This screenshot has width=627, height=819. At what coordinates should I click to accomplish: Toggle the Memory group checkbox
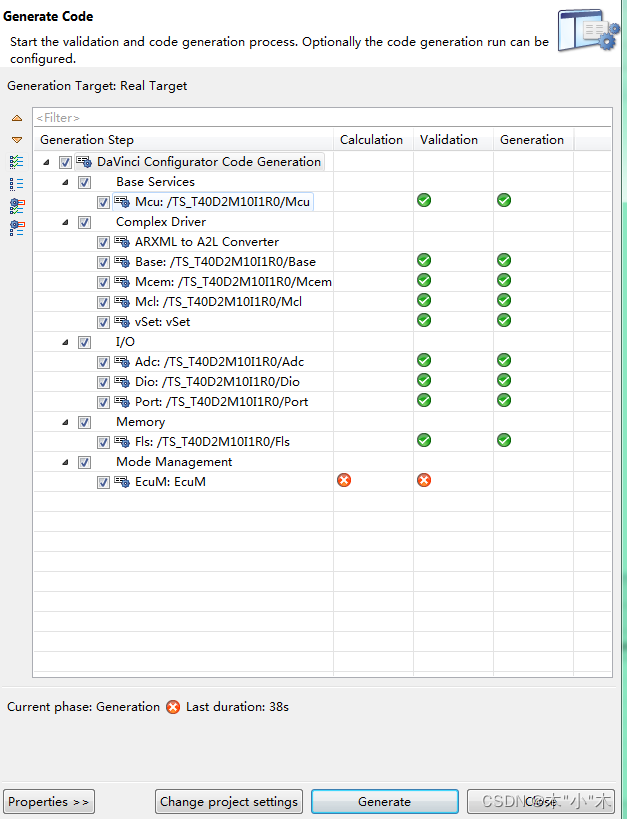point(84,422)
